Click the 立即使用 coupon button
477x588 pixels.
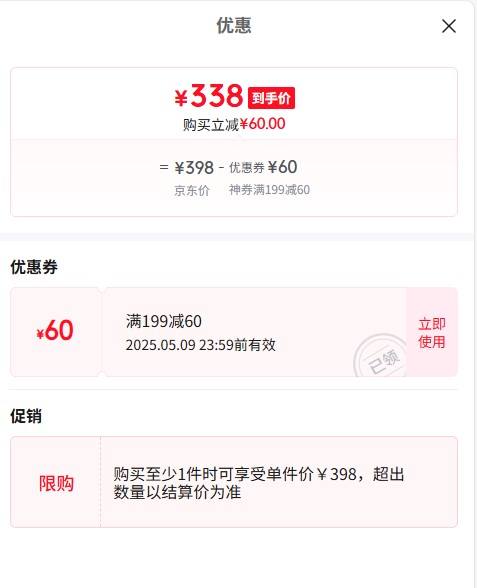(432, 332)
